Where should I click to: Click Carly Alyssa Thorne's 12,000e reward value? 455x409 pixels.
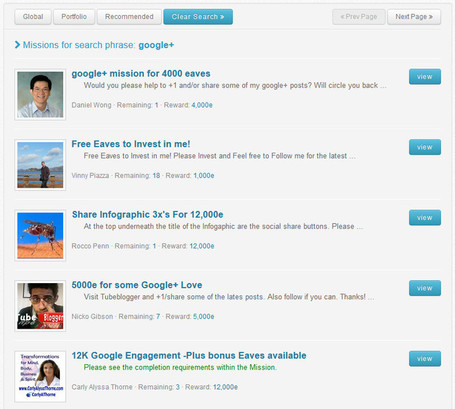click(225, 387)
